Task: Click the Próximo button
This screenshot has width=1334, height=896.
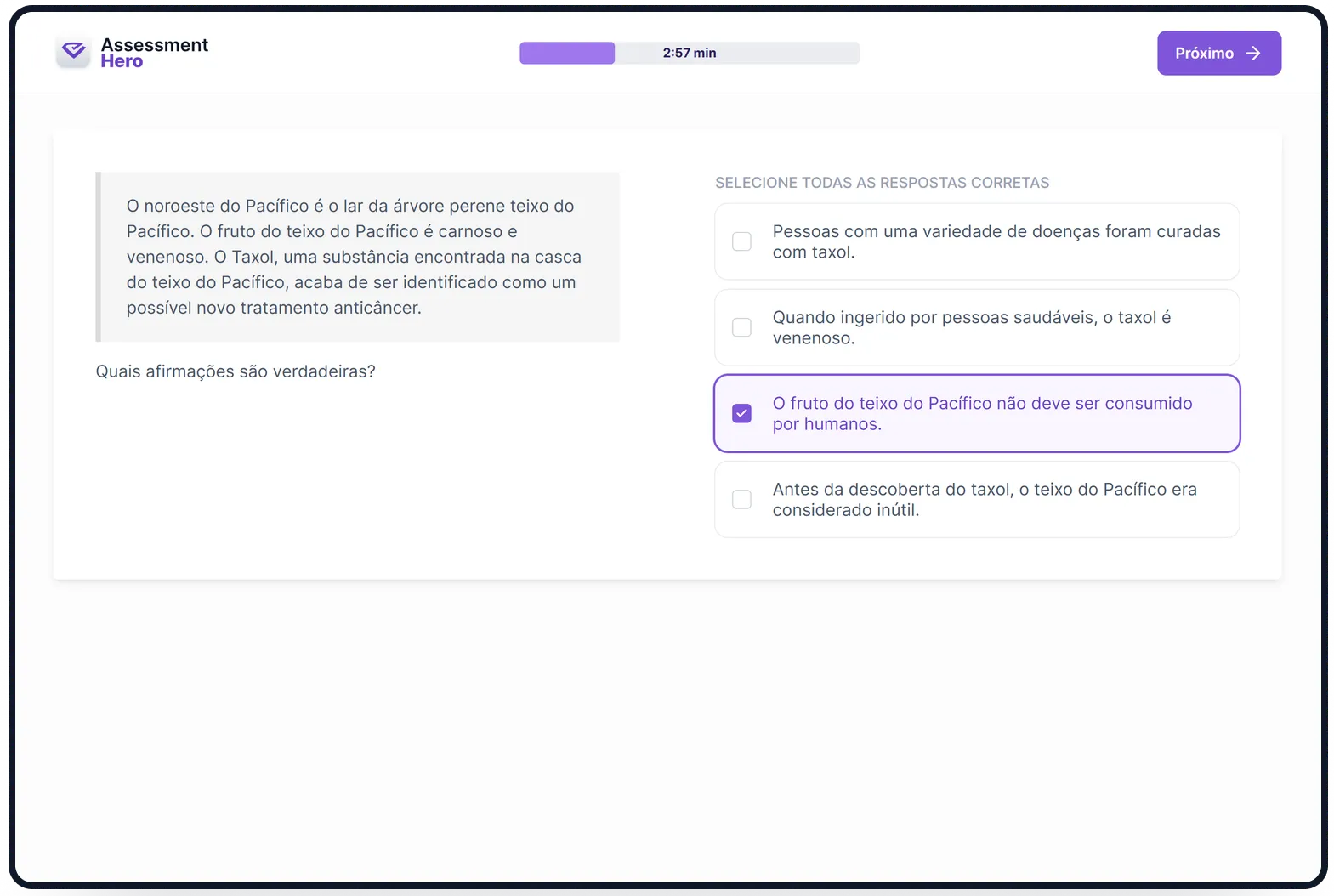Action: point(1218,53)
